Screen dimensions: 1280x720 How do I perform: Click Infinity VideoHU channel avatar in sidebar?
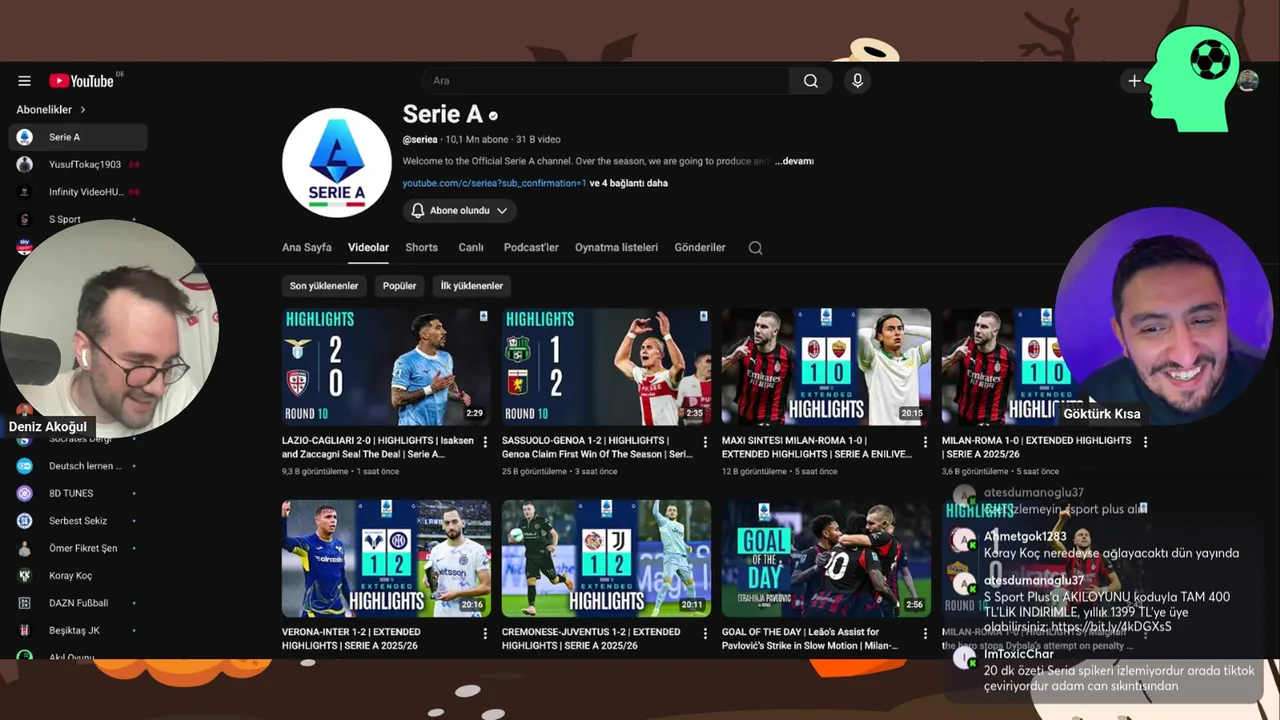coord(25,192)
